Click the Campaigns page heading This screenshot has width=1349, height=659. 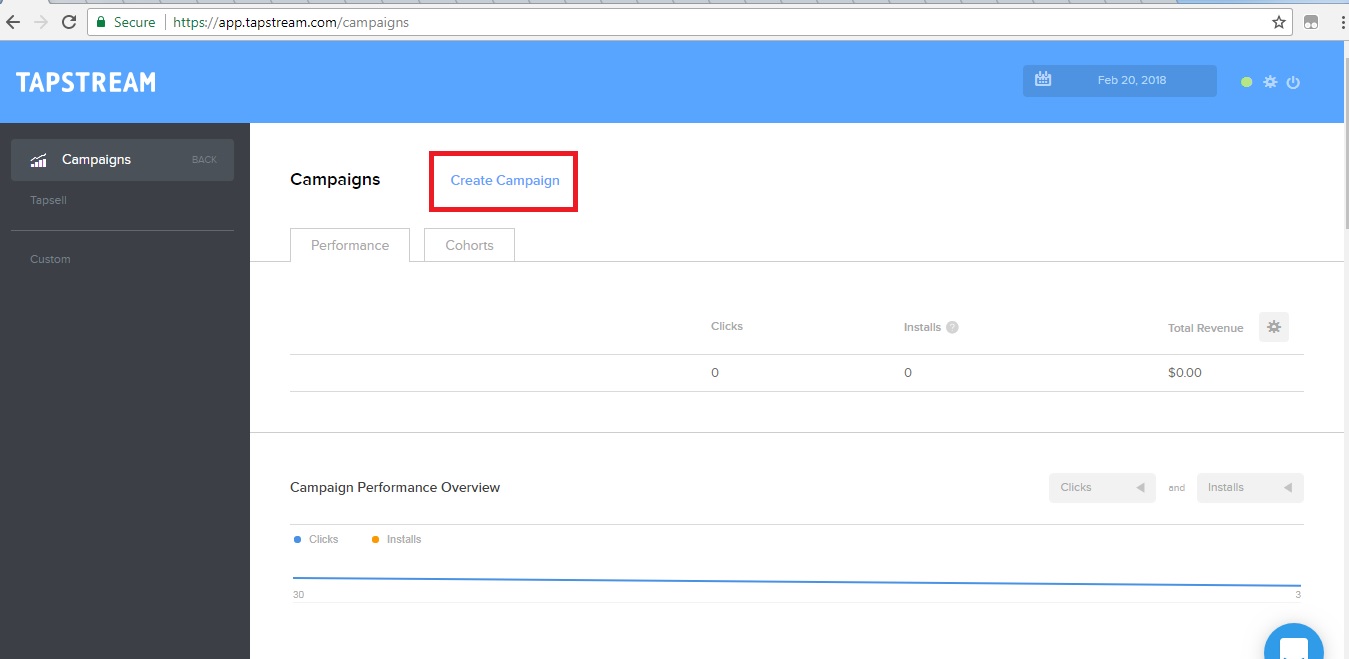point(335,179)
